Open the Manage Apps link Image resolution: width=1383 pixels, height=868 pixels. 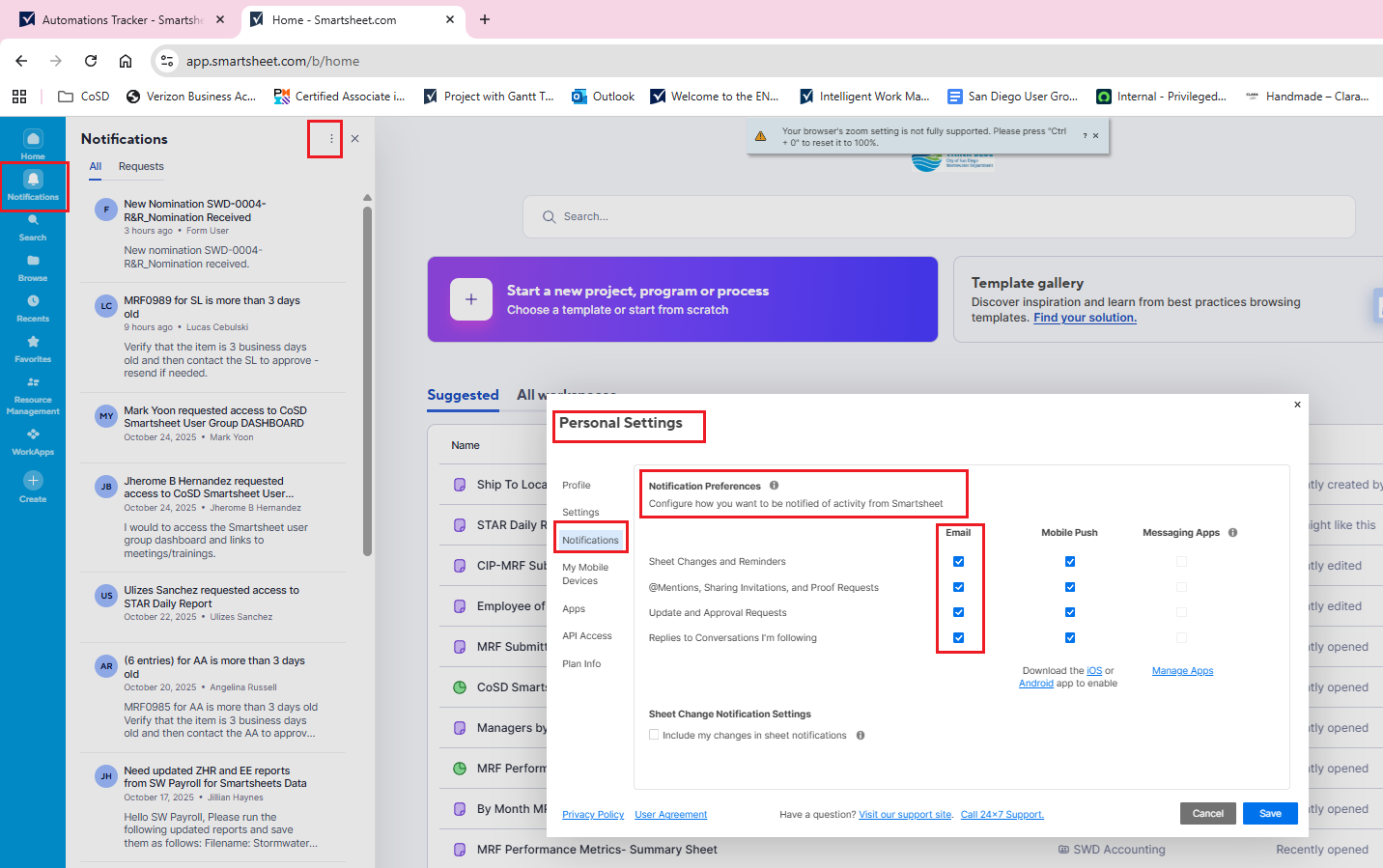(x=1182, y=670)
